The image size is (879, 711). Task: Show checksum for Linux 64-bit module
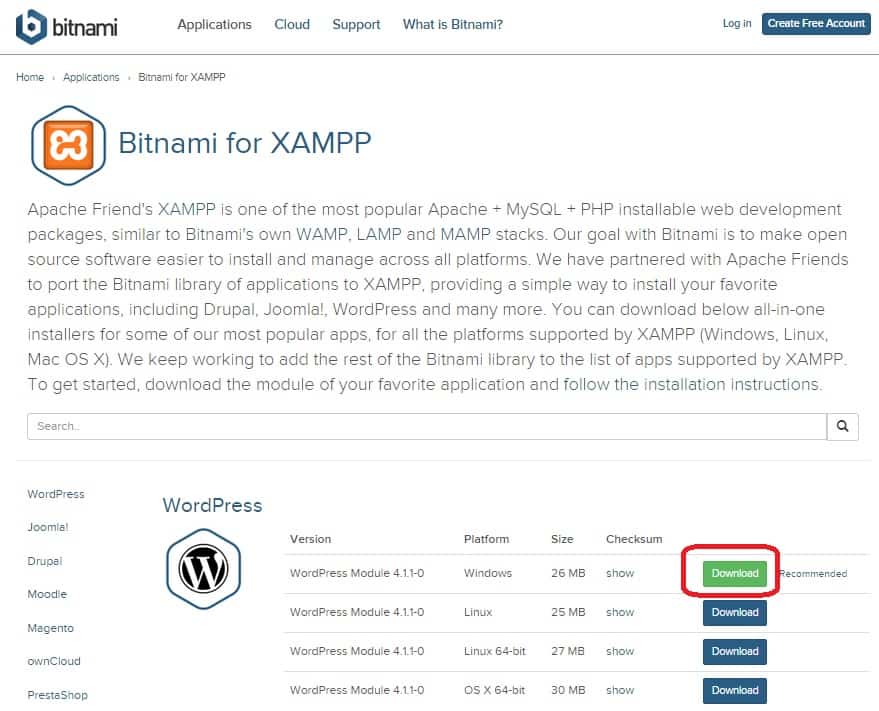[x=619, y=651]
